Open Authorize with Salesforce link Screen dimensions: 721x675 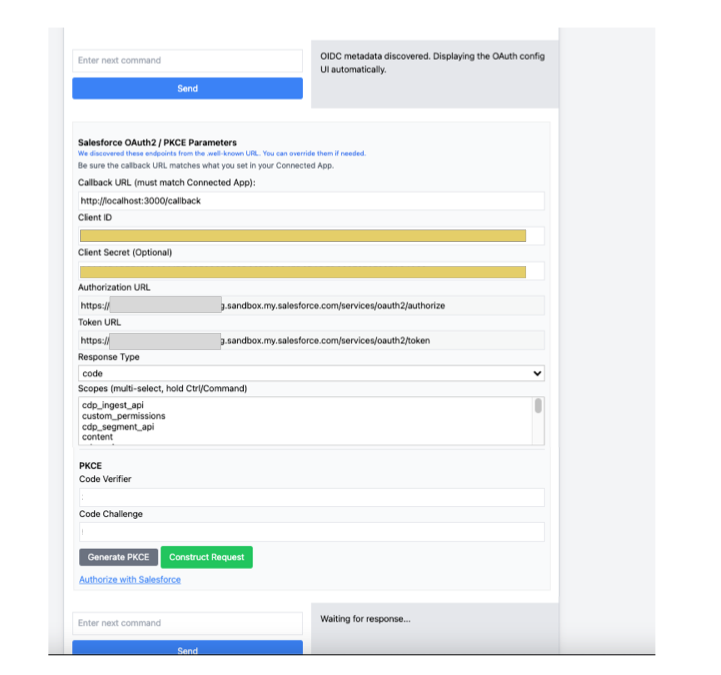coord(130,580)
